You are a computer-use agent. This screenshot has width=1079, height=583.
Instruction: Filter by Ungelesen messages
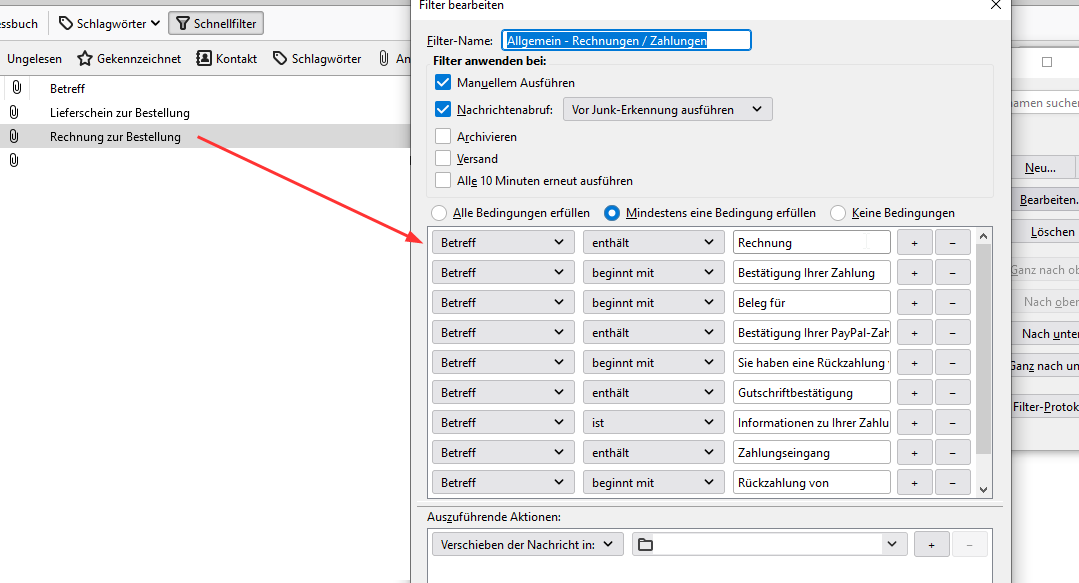tap(34, 59)
